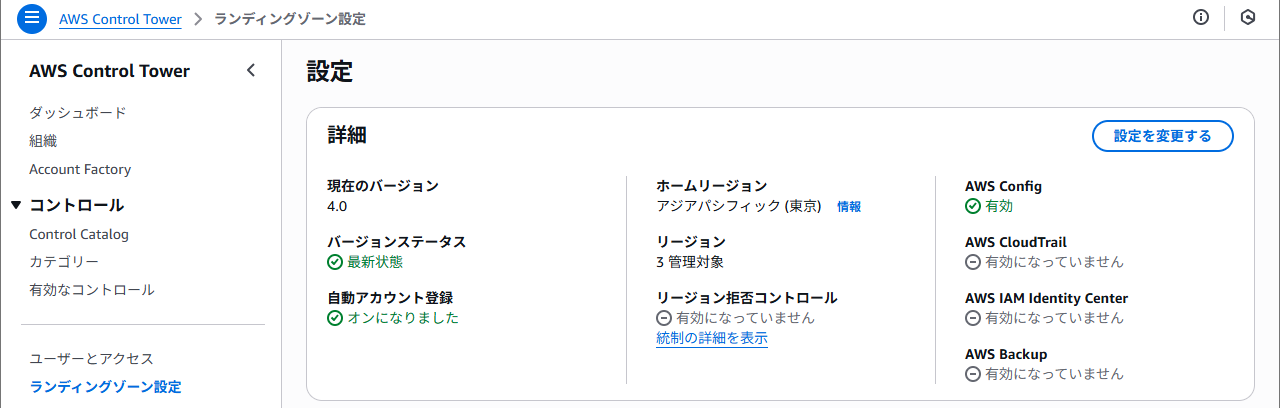Viewport: 1280px width, 408px height.
Task: Click the AWS Control Tower breadcrumb link
Action: click(x=121, y=19)
